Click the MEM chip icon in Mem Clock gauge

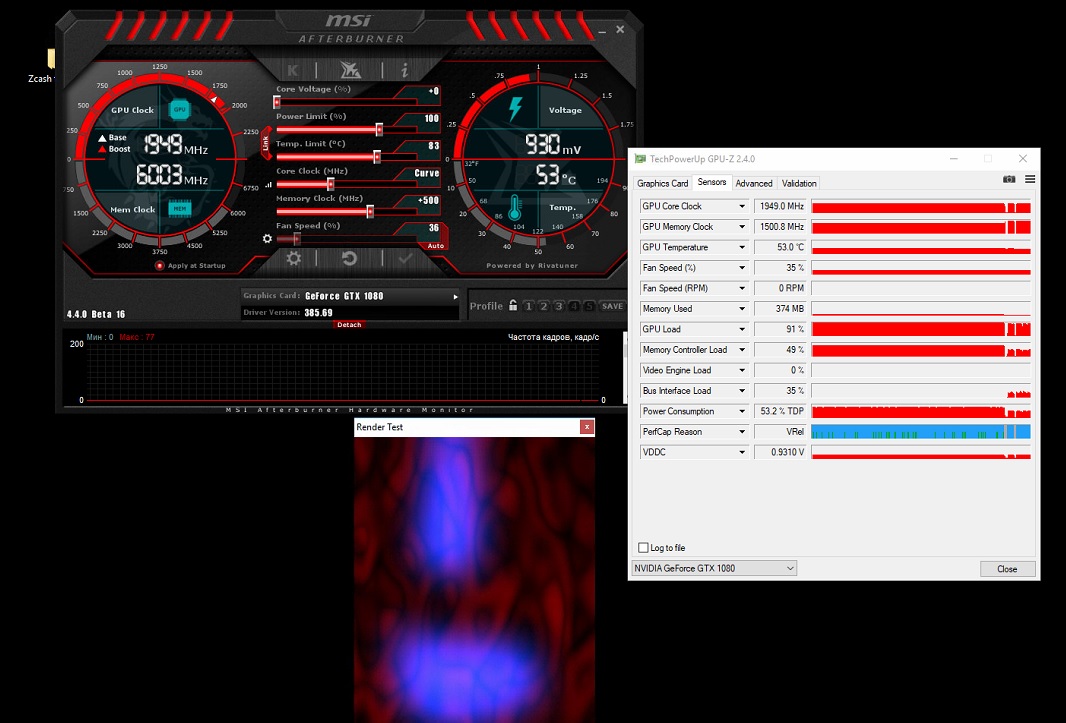[179, 209]
